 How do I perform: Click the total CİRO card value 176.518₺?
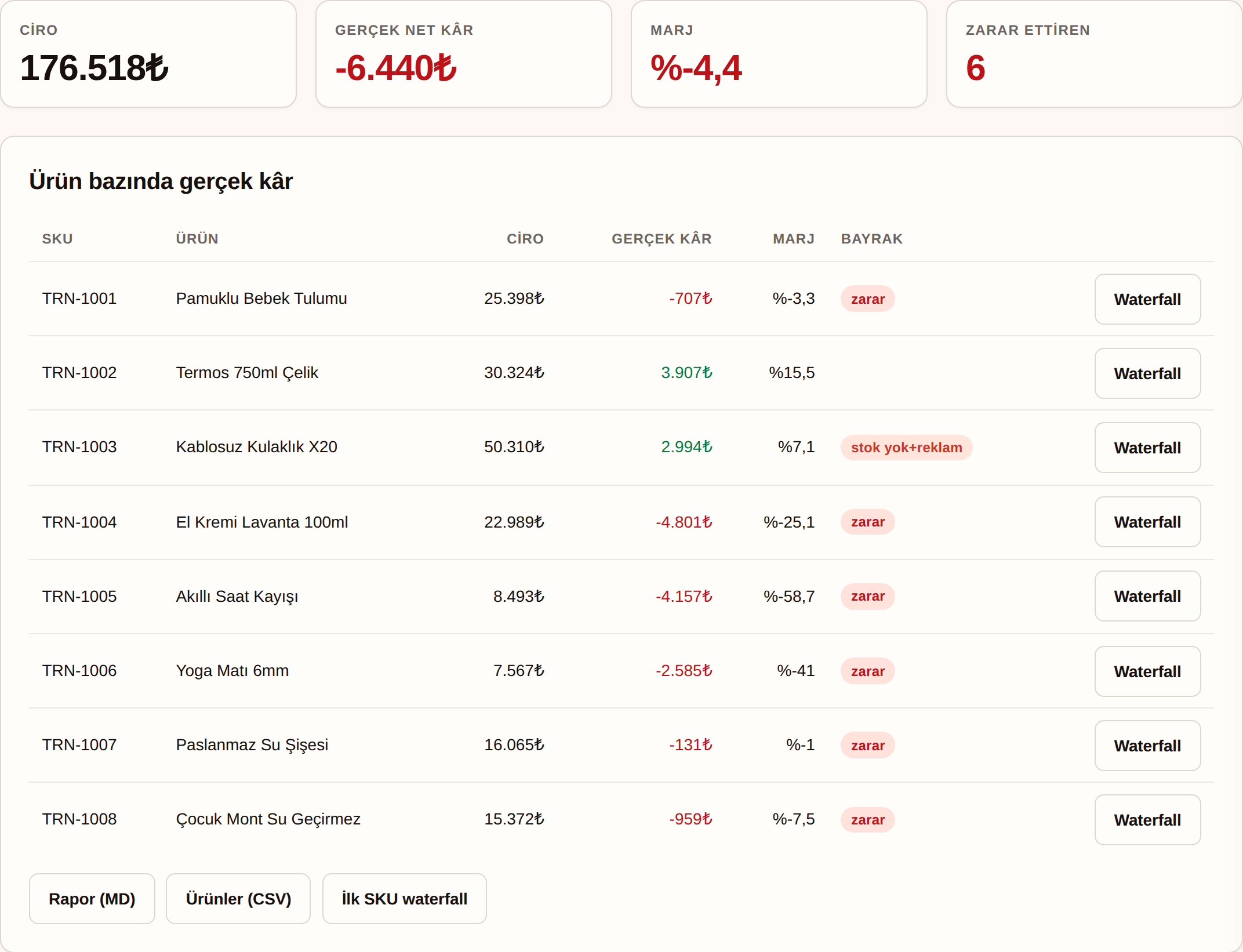pyautogui.click(x=94, y=68)
